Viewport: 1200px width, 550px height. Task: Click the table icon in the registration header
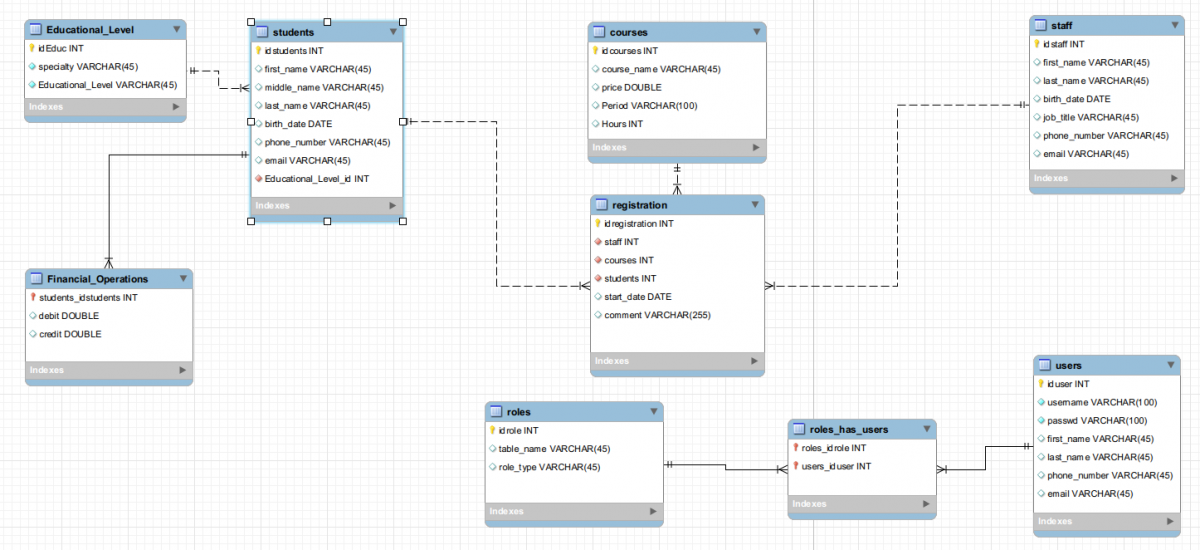coord(601,205)
